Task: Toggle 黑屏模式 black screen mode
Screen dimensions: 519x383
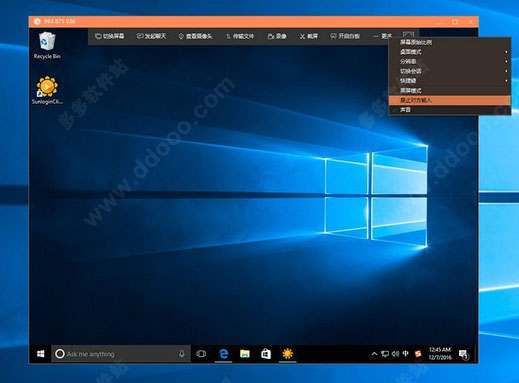Action: 450,91
